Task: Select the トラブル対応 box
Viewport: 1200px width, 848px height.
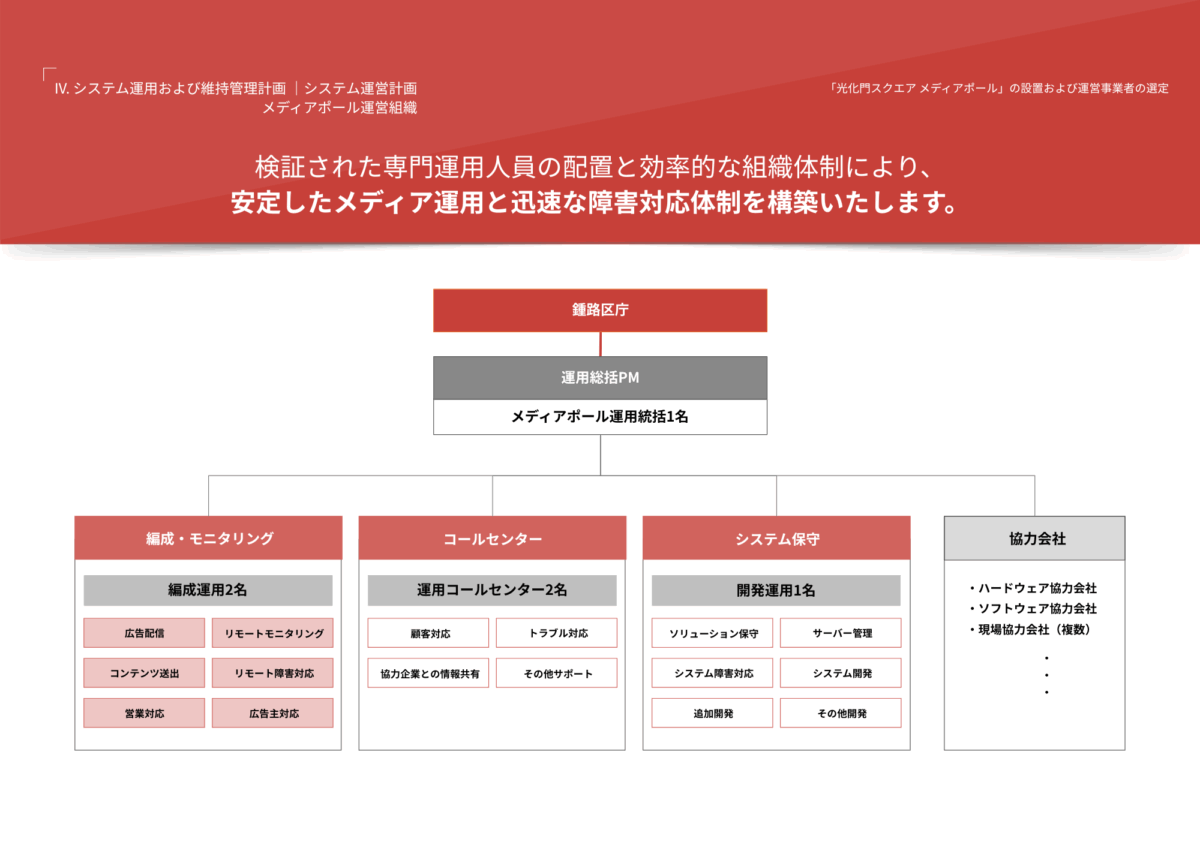Action: (x=556, y=633)
